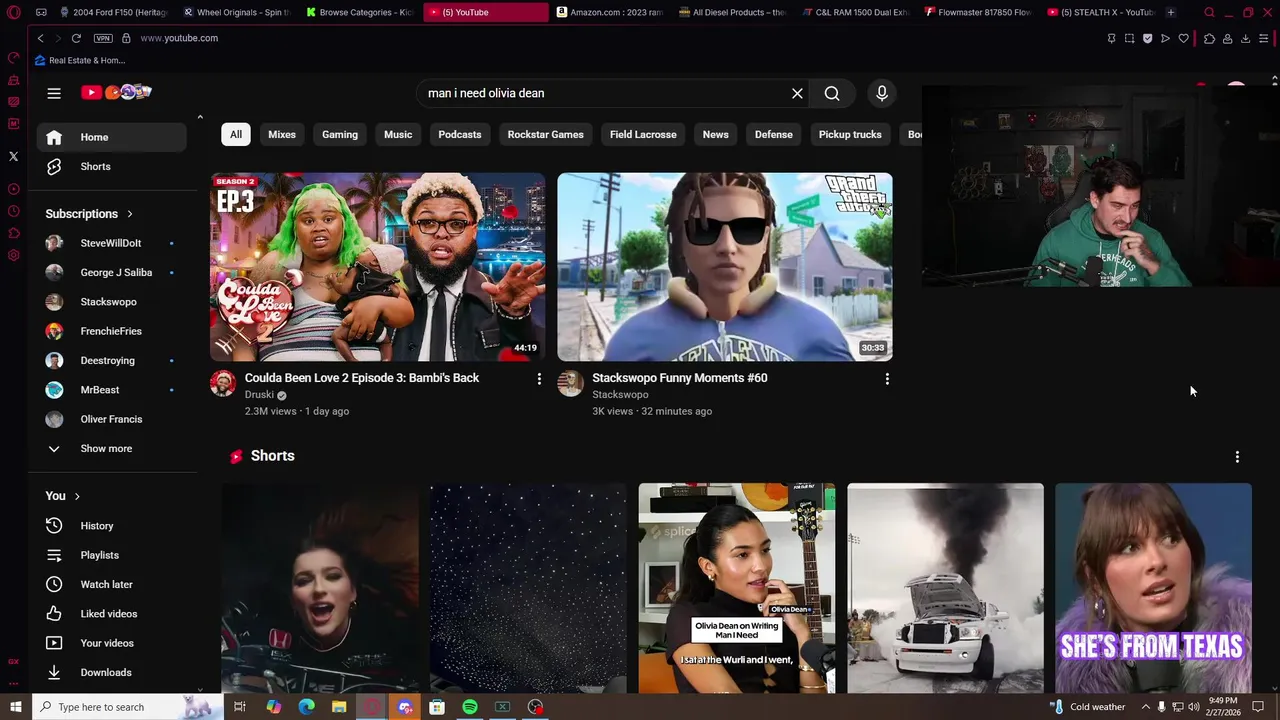1280x720 pixels.
Task: Open the browser extensions cube icon
Action: pyautogui.click(x=1209, y=38)
